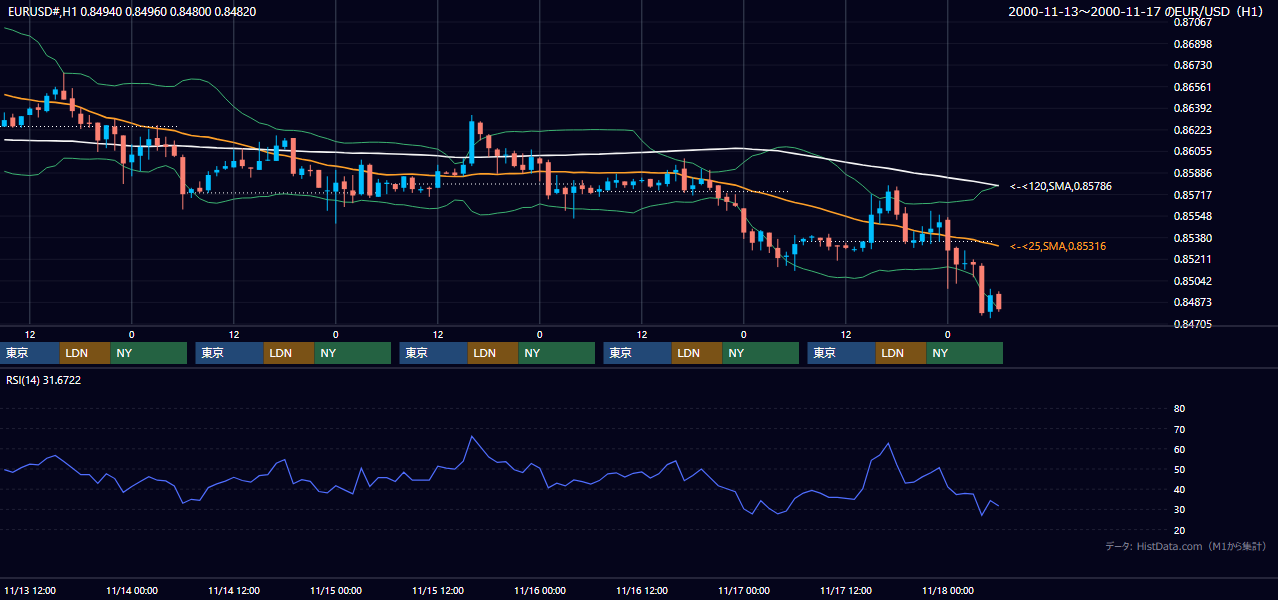Click price axis value 0.85042
1278x600 pixels.
click(x=1192, y=281)
